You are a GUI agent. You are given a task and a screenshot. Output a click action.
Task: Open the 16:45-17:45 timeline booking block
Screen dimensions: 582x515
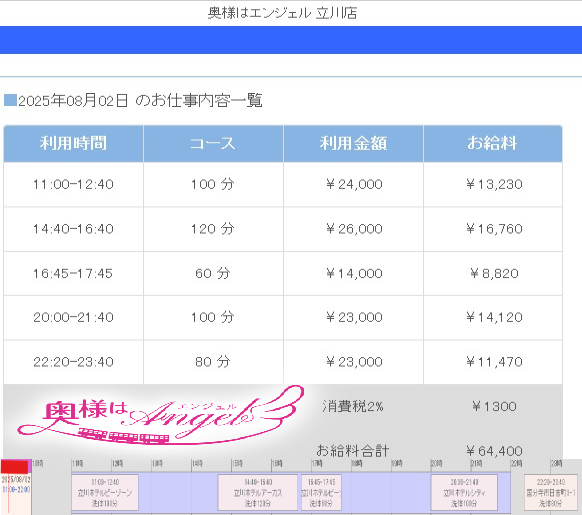point(321,492)
